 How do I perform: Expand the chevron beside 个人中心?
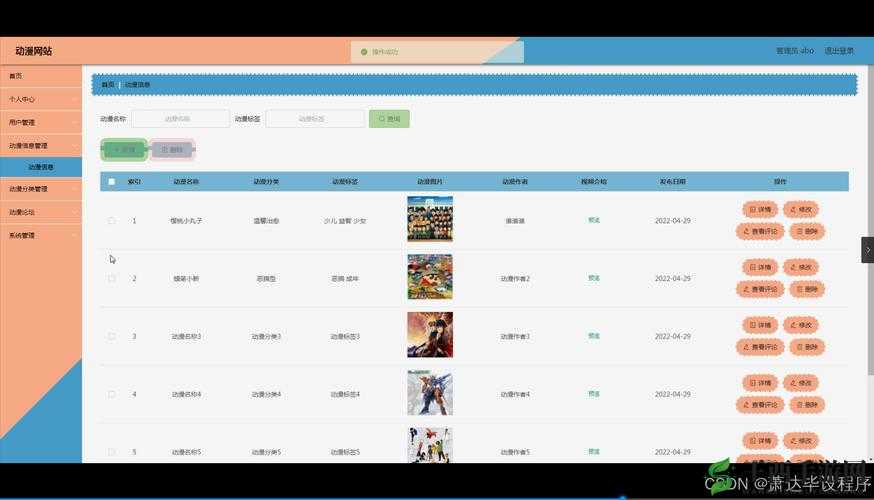pos(74,99)
